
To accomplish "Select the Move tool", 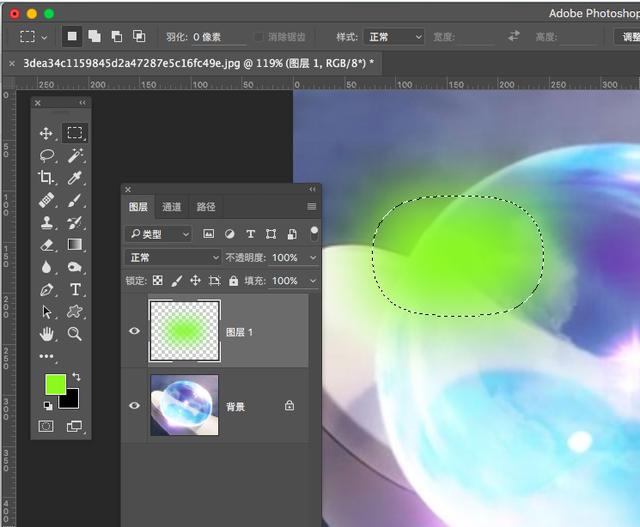I will tap(46, 133).
